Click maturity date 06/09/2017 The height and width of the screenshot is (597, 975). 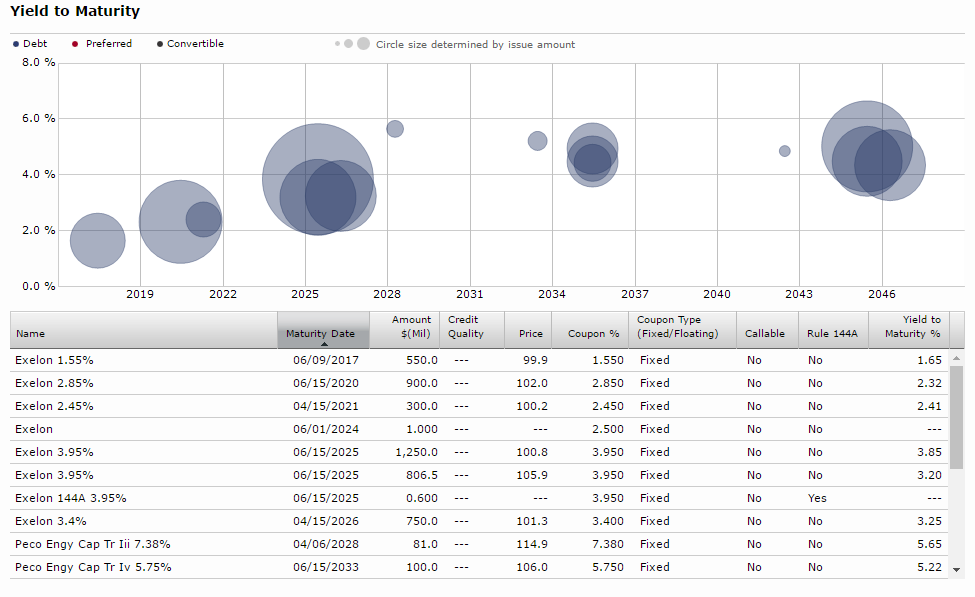pos(326,360)
